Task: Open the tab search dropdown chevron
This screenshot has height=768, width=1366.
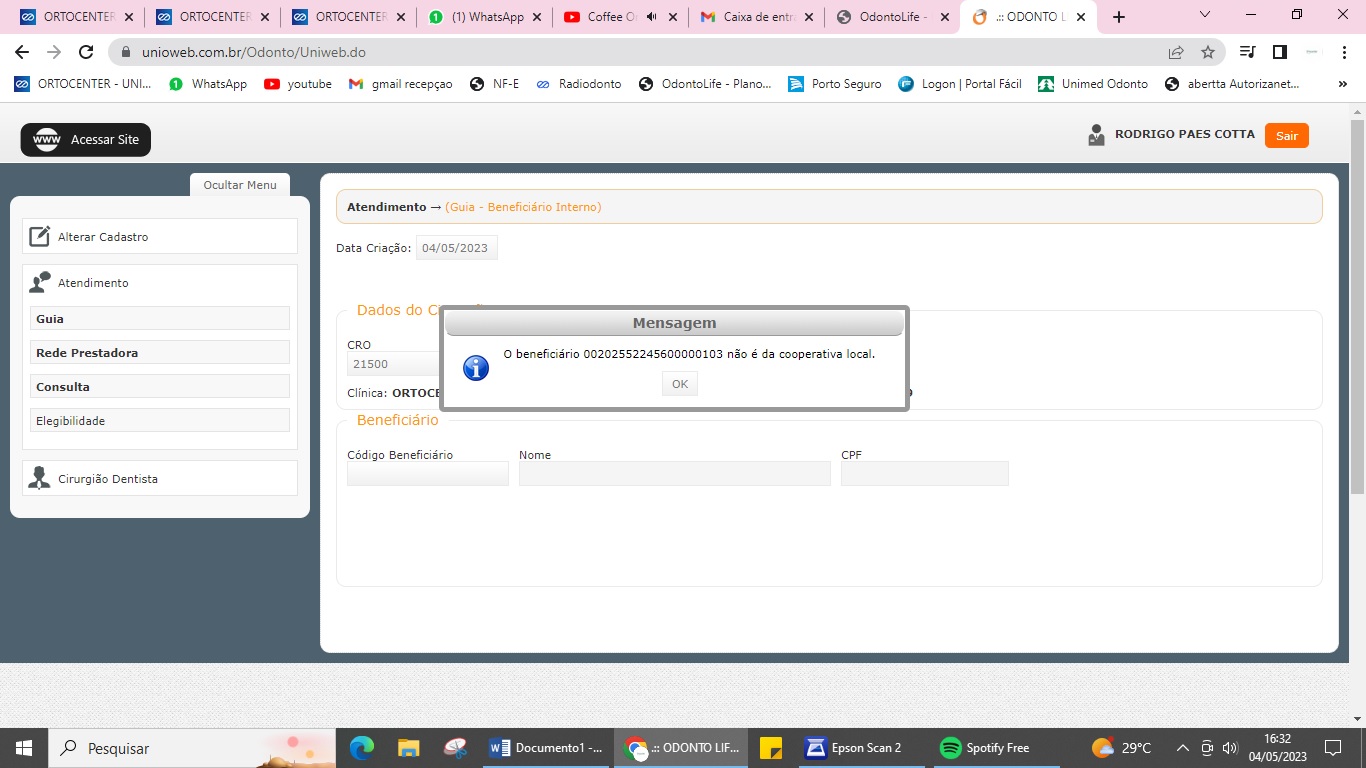Action: [1205, 15]
